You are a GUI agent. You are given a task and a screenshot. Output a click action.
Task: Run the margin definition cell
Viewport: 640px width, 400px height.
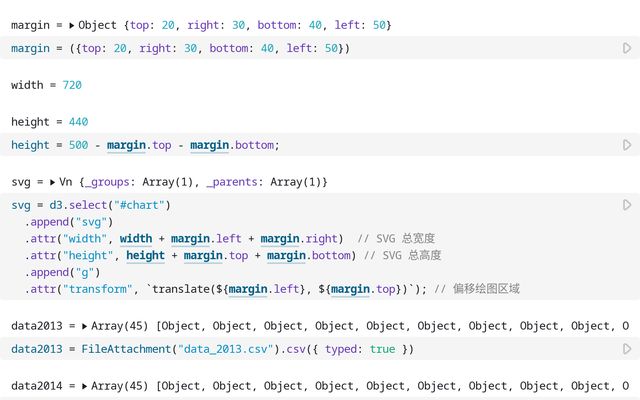627,48
